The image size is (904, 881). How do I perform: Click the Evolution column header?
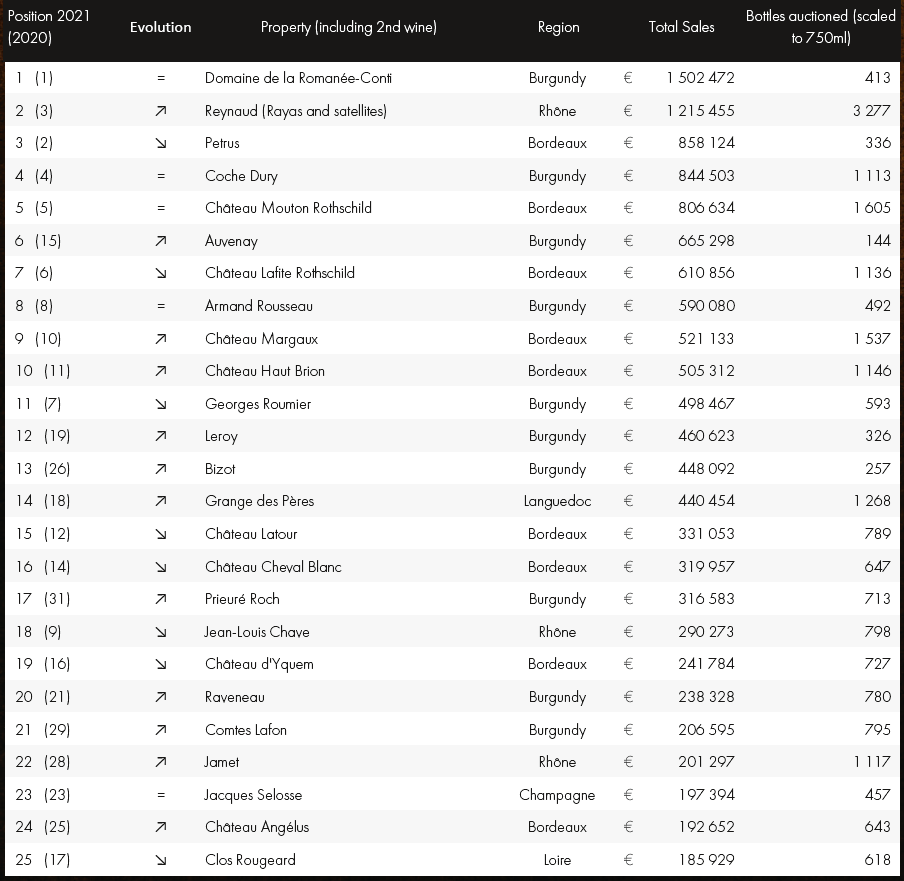160,27
